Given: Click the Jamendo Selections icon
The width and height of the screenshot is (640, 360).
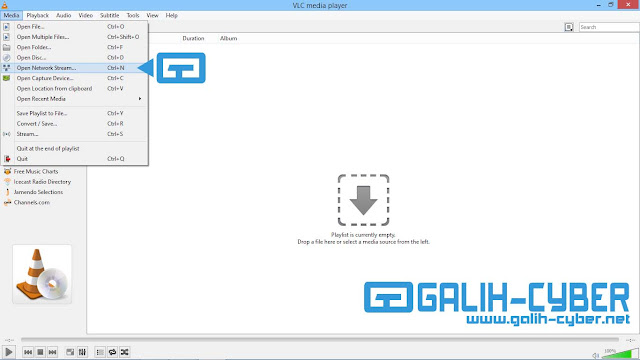Looking at the screenshot, I should coord(7,192).
